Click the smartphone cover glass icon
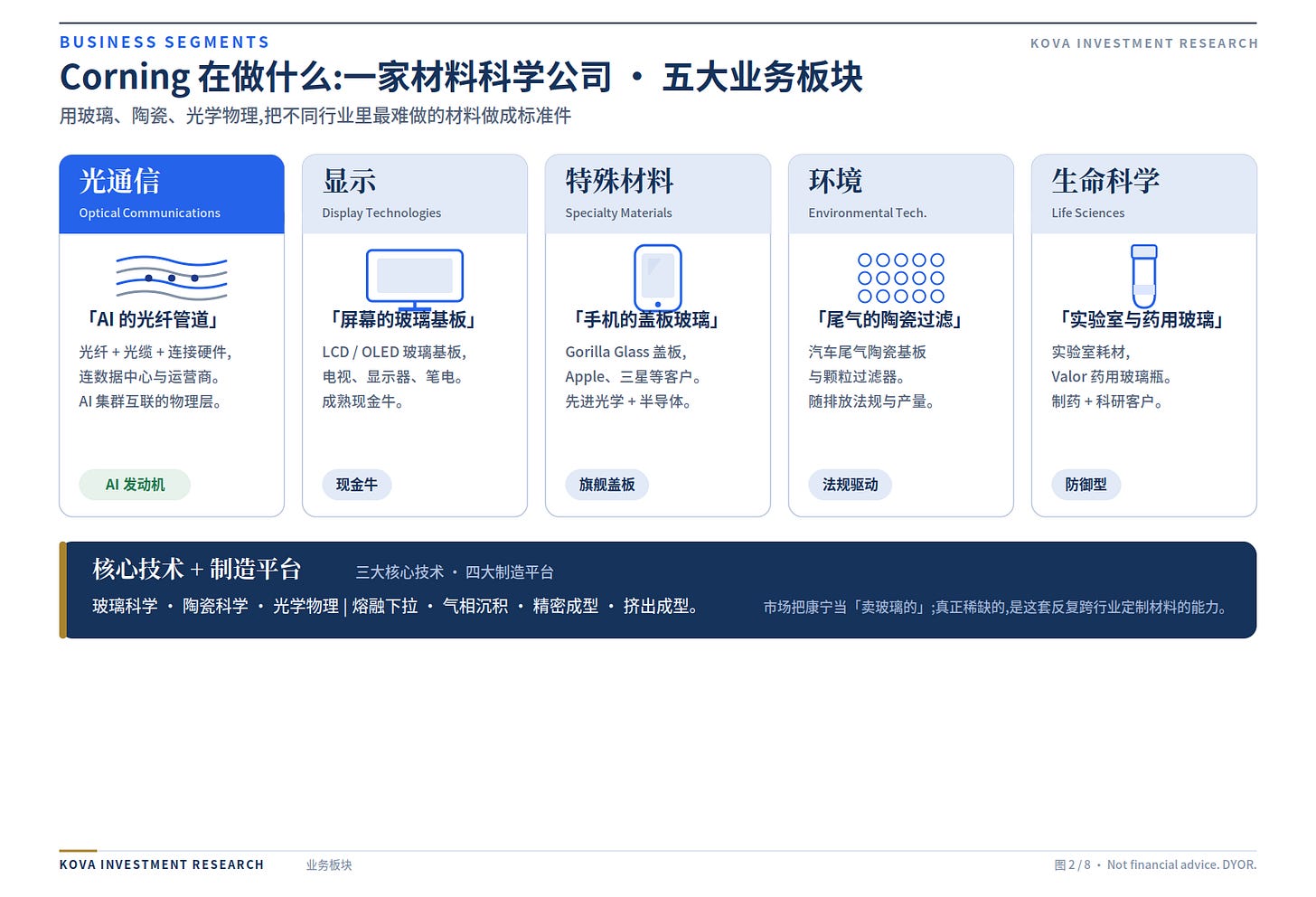 click(x=658, y=278)
